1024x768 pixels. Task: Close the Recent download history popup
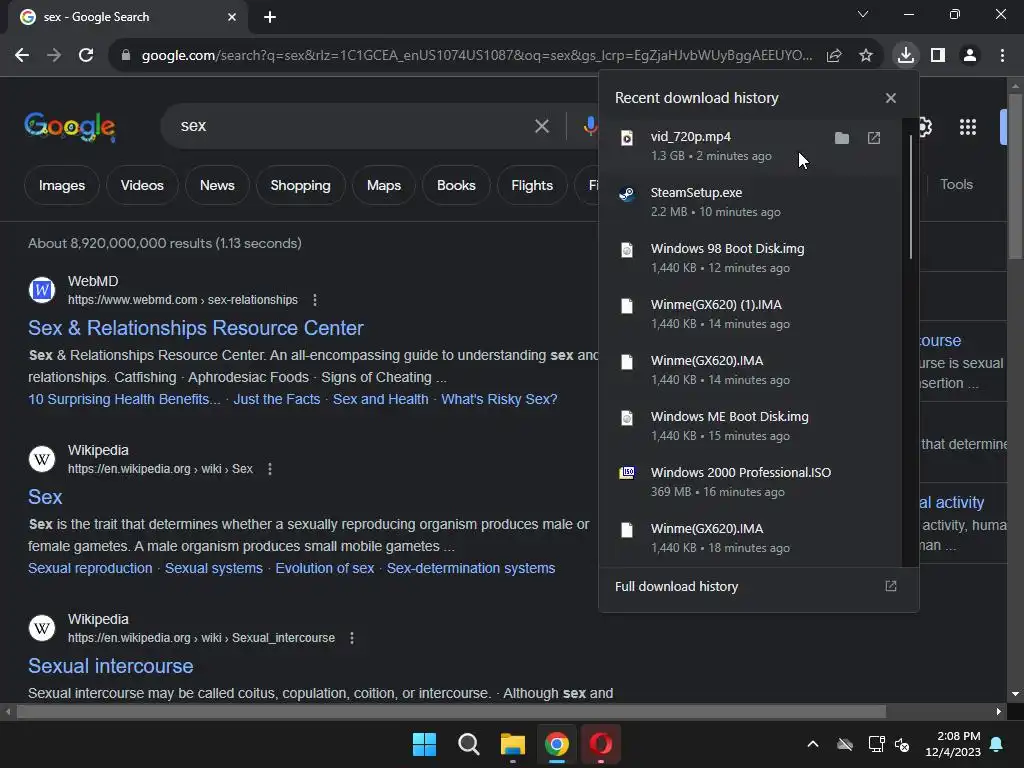click(891, 98)
